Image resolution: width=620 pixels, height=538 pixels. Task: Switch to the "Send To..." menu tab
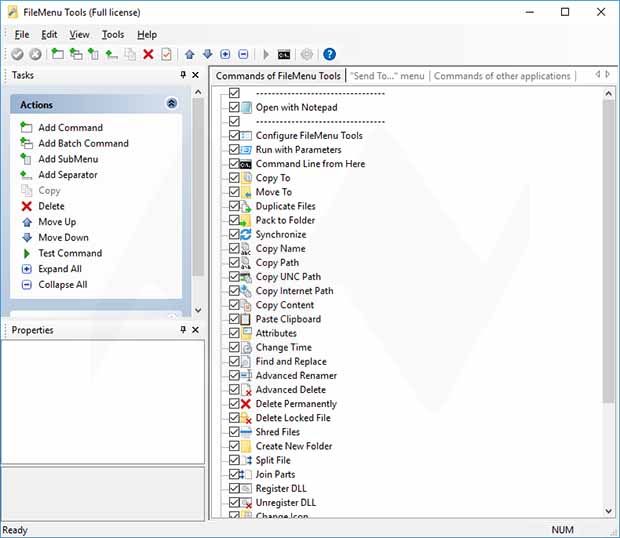(387, 76)
